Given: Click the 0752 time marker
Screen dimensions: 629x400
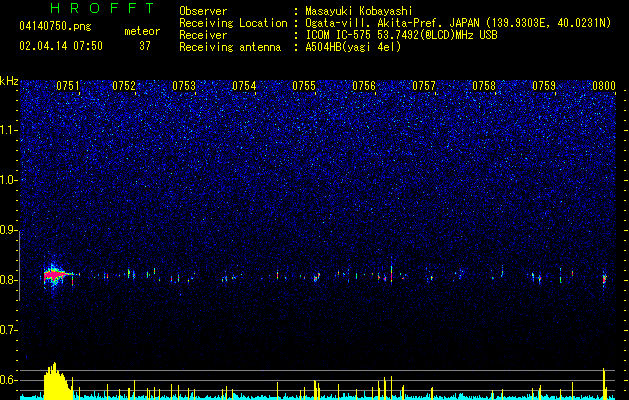Looking at the screenshot, I should [x=124, y=86].
